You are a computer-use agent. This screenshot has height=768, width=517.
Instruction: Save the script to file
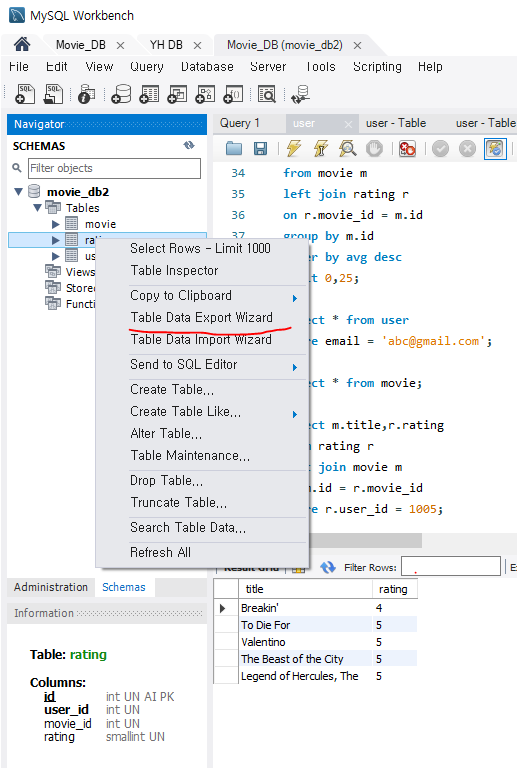click(x=260, y=148)
